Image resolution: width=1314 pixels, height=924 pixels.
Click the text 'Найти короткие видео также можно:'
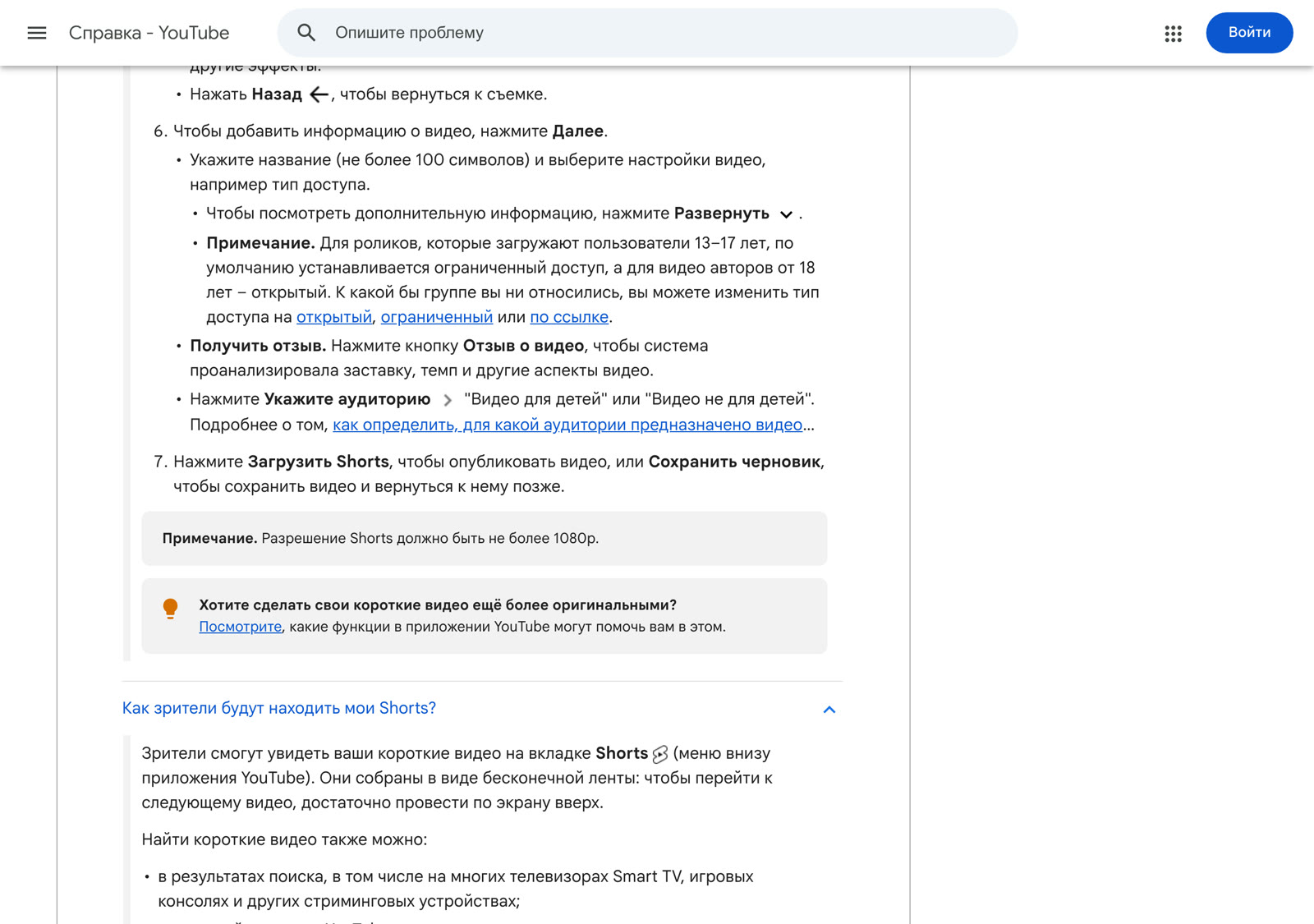point(285,839)
